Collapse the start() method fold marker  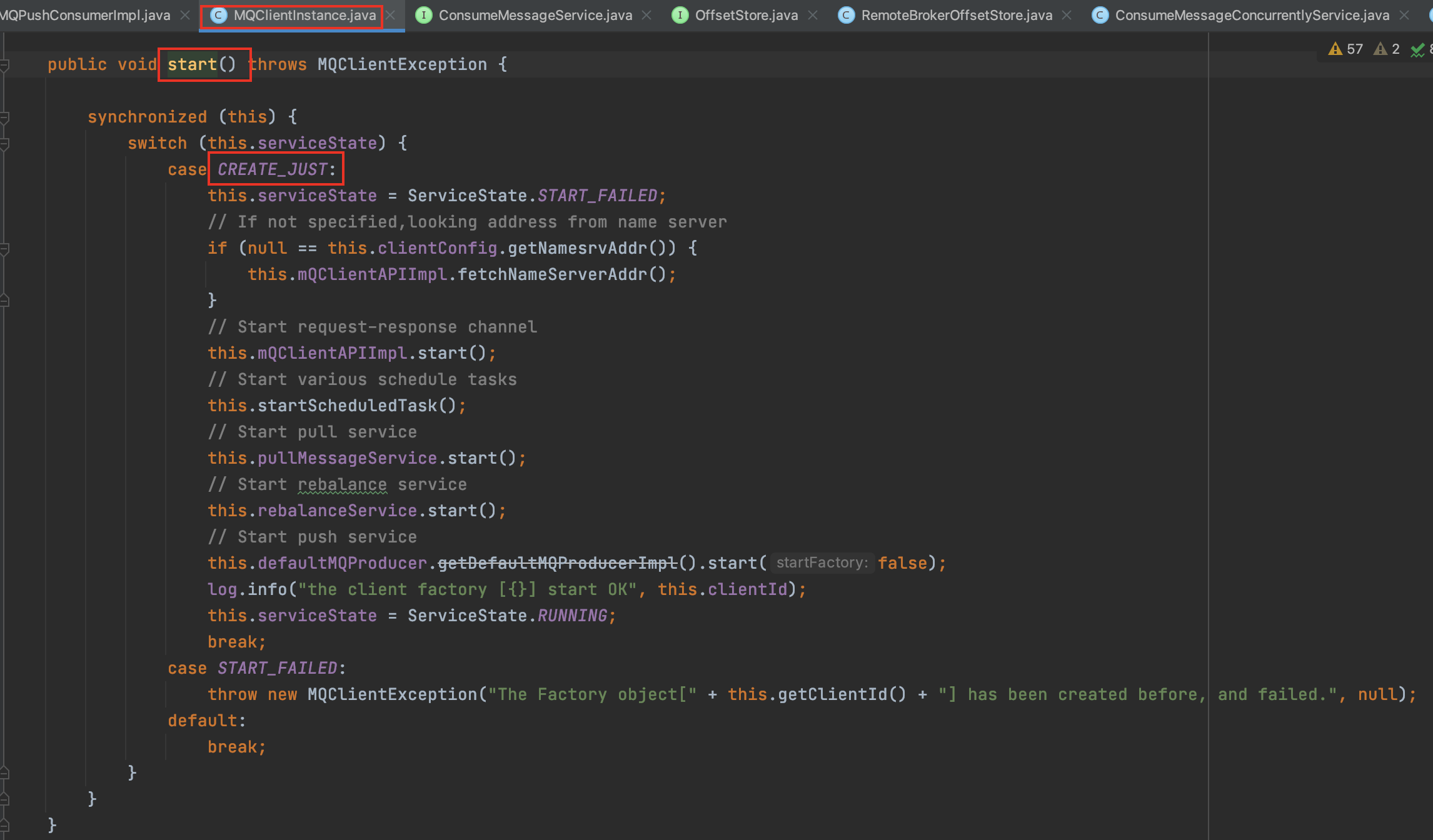[4, 64]
